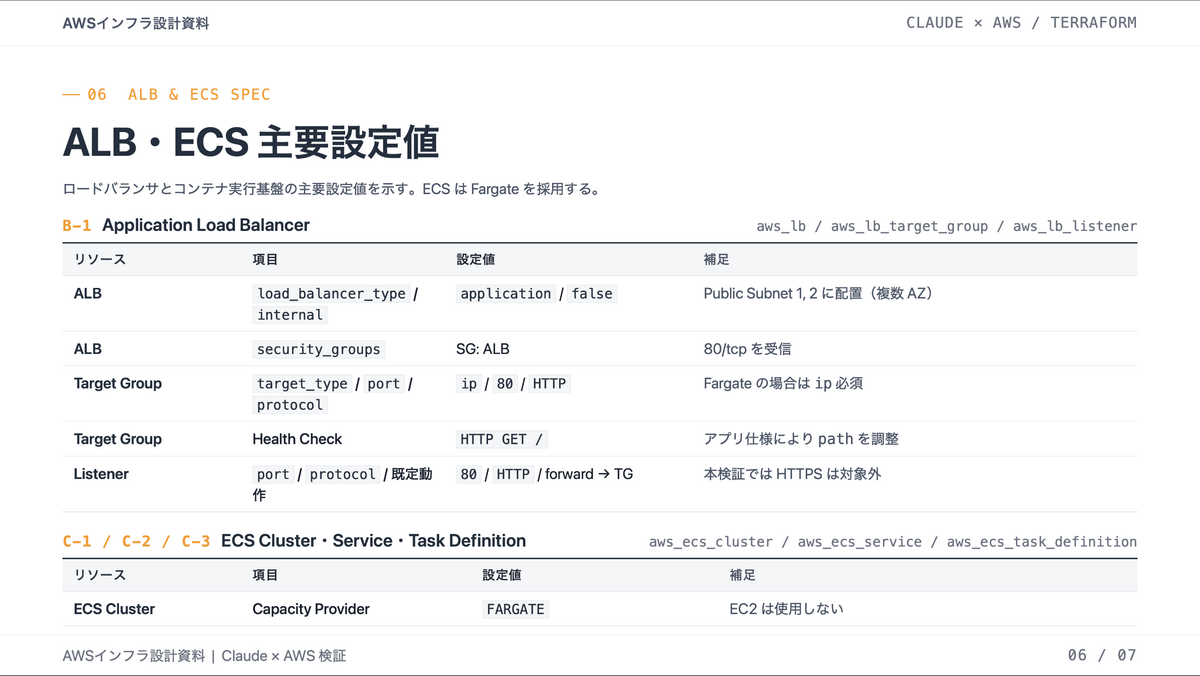Click the "forward → TG" value text
The width and height of the screenshot is (1200, 676).
coord(589,474)
